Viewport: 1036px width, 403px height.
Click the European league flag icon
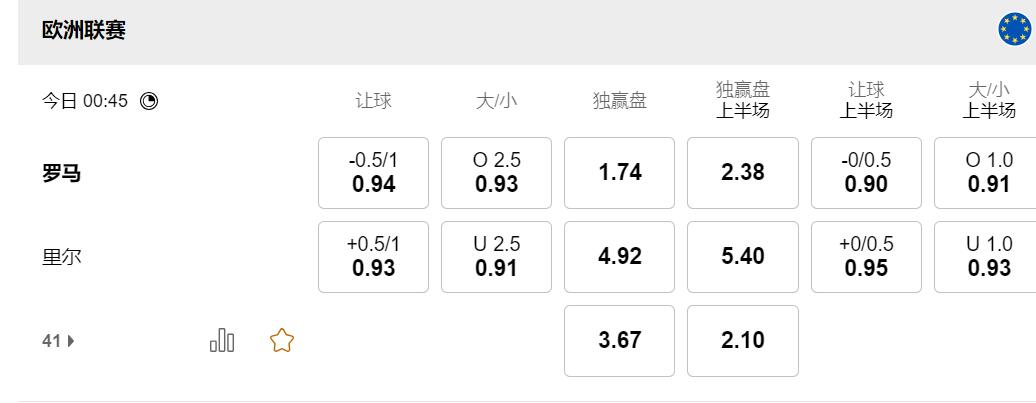point(1014,31)
